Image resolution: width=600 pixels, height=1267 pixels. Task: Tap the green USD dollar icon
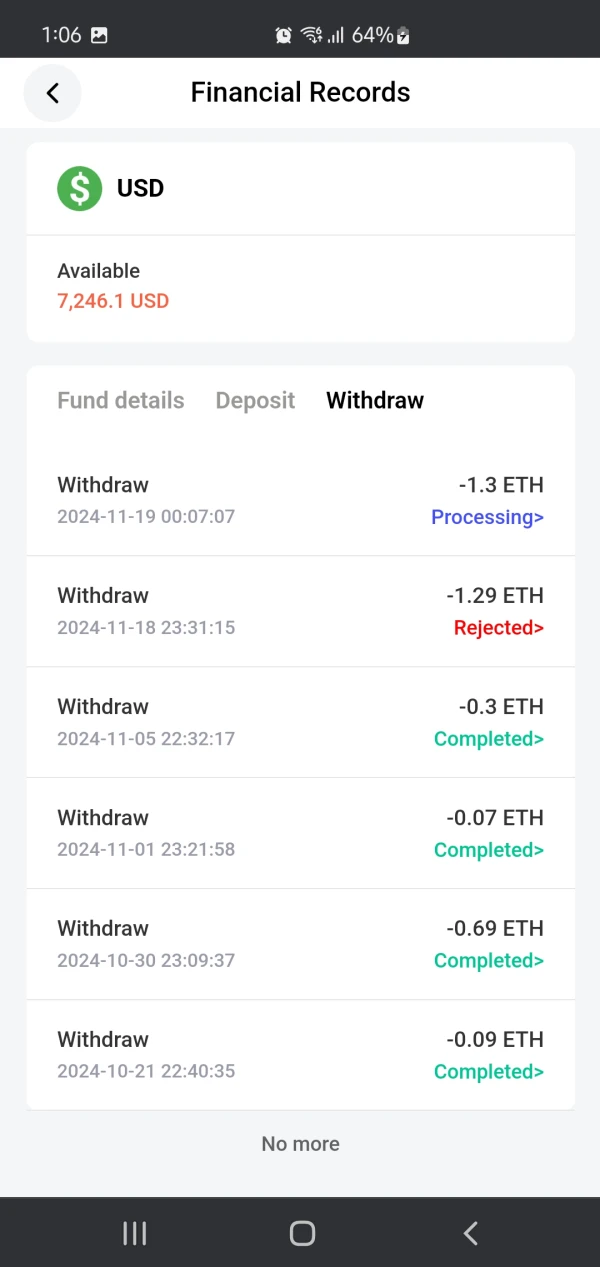(x=79, y=188)
